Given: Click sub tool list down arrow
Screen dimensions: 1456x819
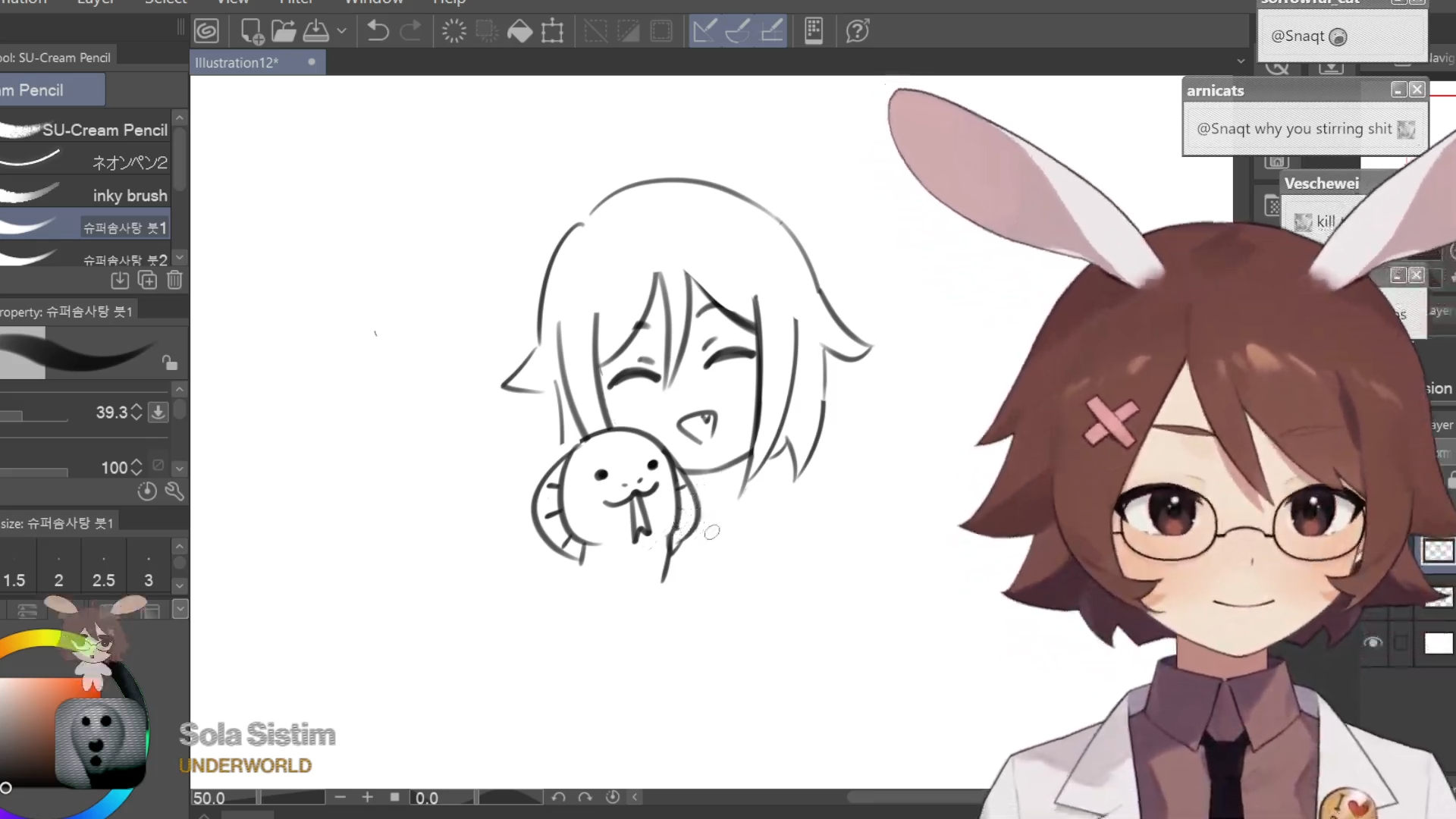Looking at the screenshot, I should coord(180,258).
